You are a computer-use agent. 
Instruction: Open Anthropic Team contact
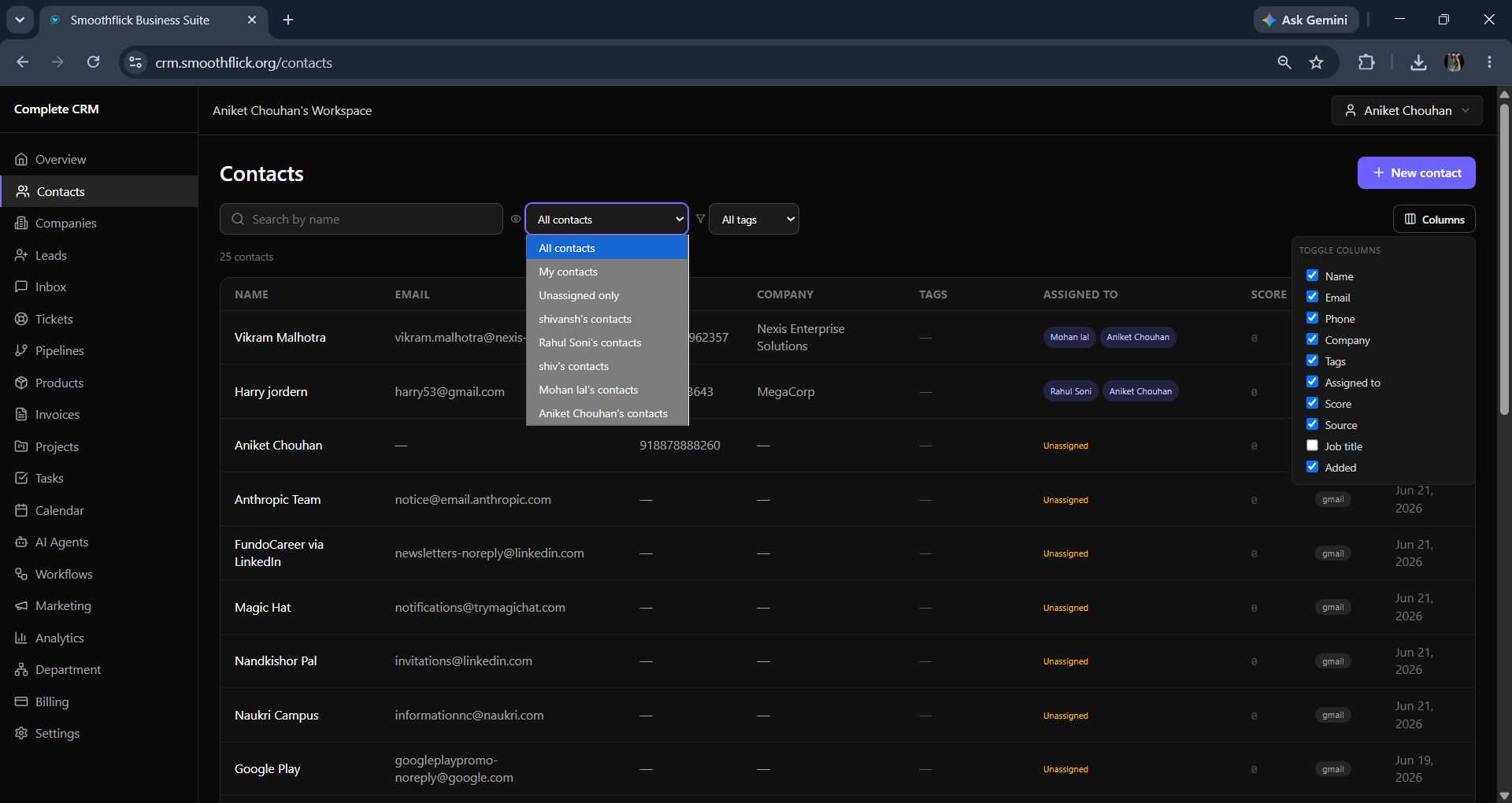point(277,499)
